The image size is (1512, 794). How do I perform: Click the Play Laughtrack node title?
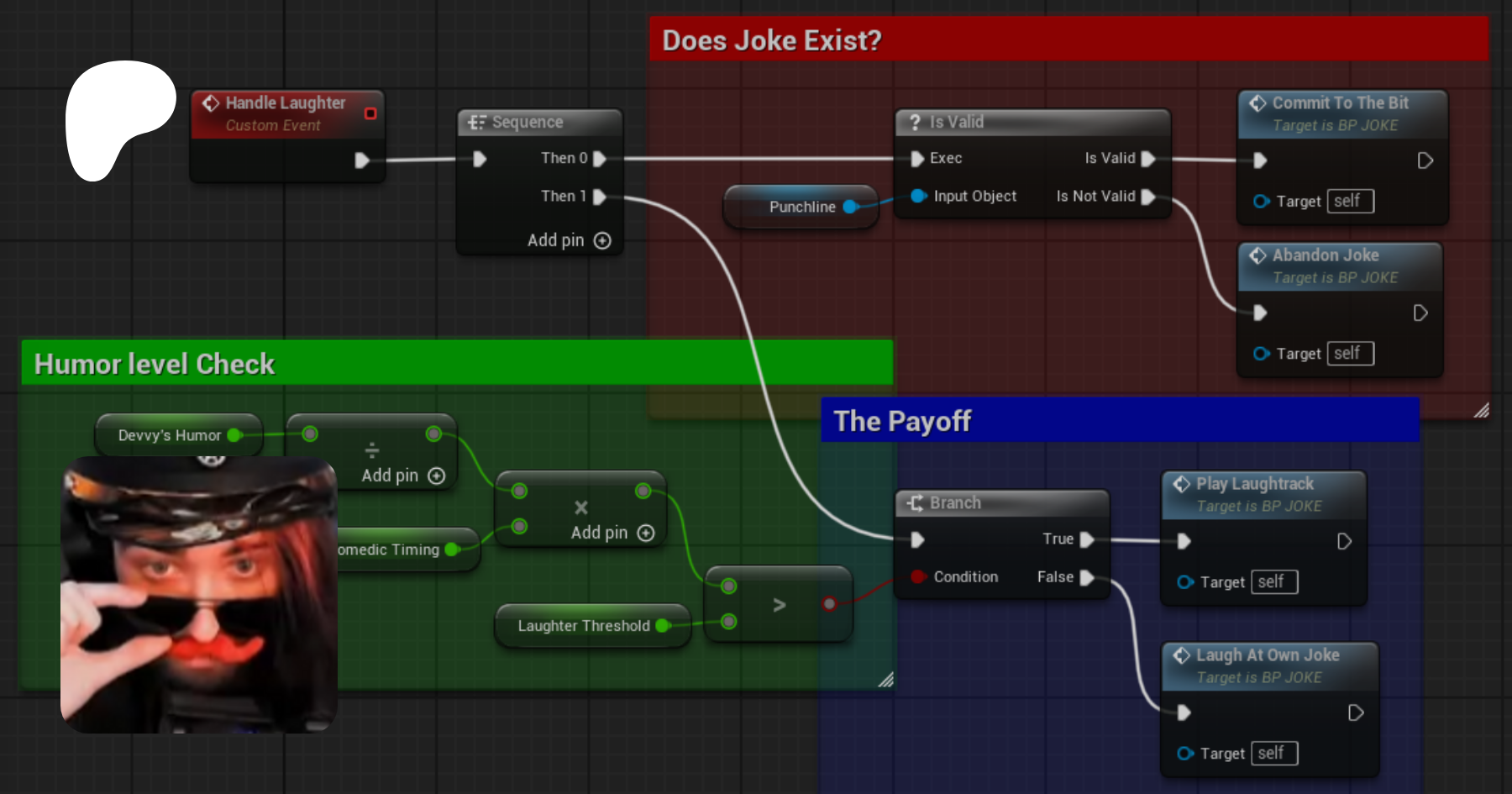[x=1254, y=484]
